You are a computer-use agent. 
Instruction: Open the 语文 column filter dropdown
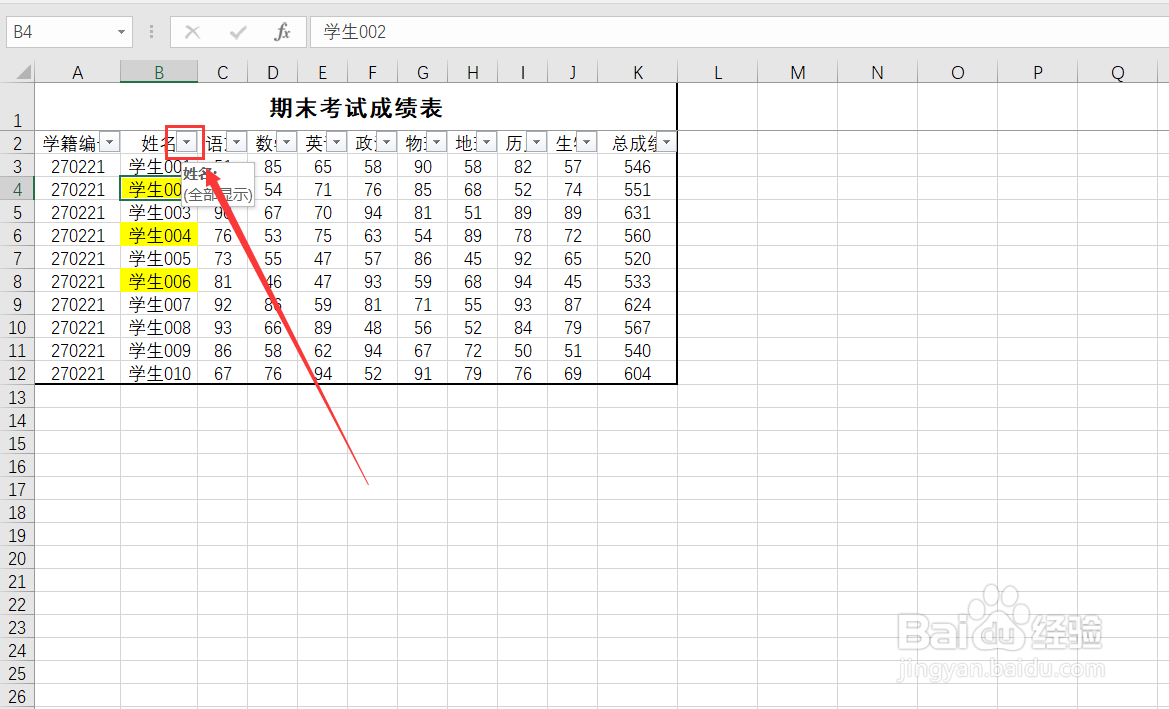point(235,142)
